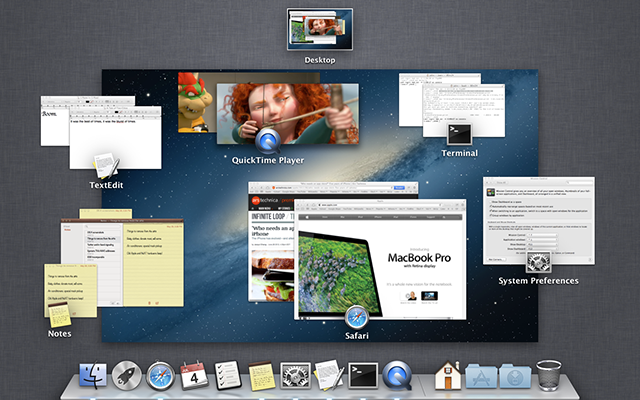Screen dimensions: 640x400
Task: Click 'Terminal' group label
Action: coord(460,153)
